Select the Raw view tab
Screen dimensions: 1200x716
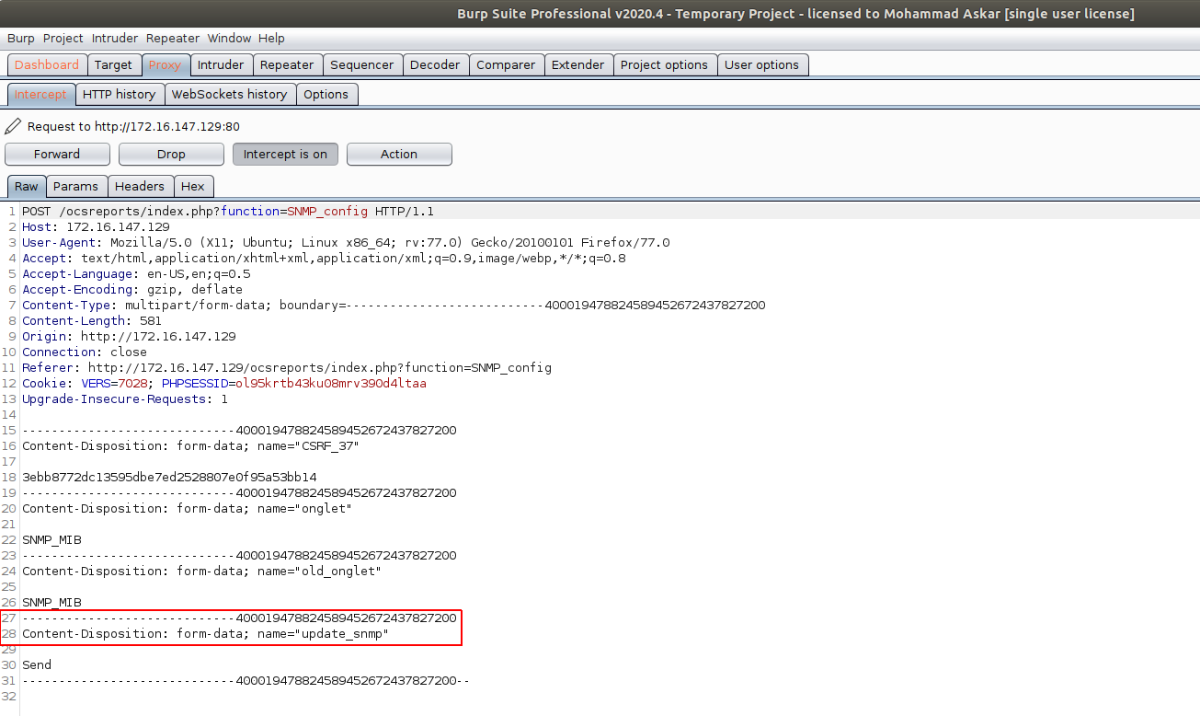(x=27, y=186)
